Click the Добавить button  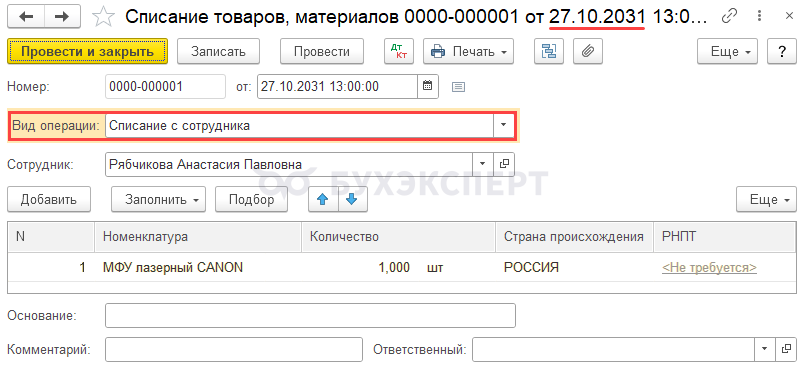click(x=49, y=199)
